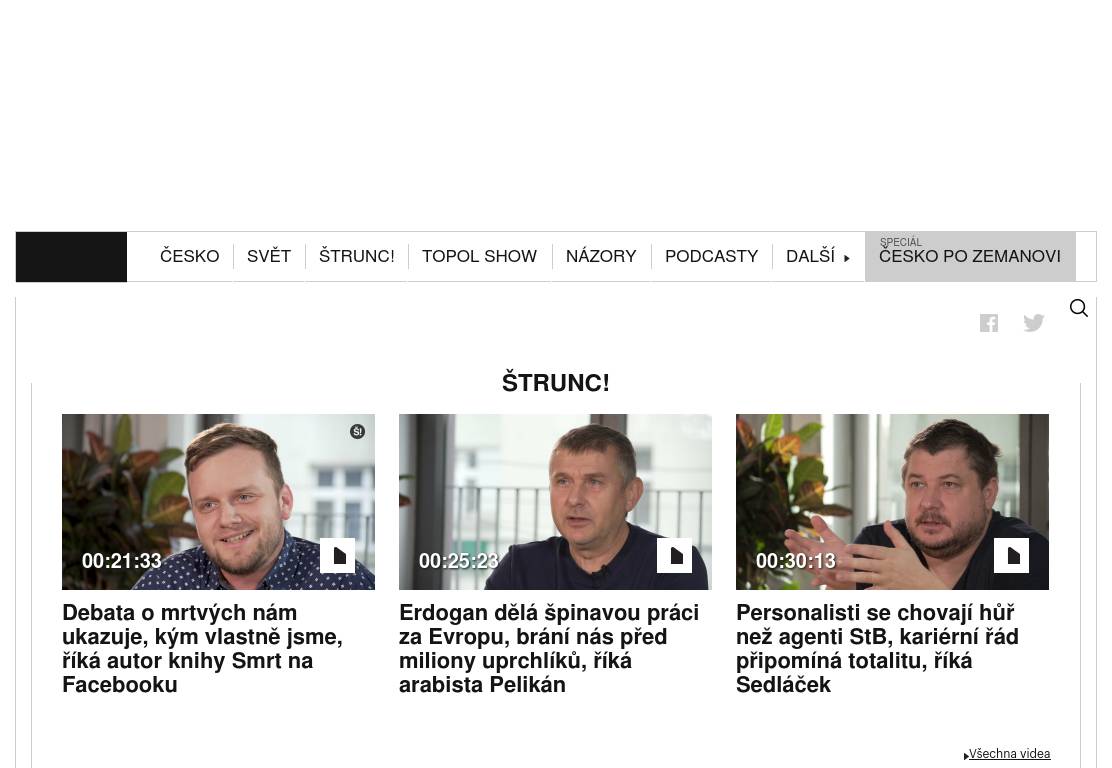Screen dimensions: 1112x768
Task: Click the Twitter bird icon
Action: 1033,323
